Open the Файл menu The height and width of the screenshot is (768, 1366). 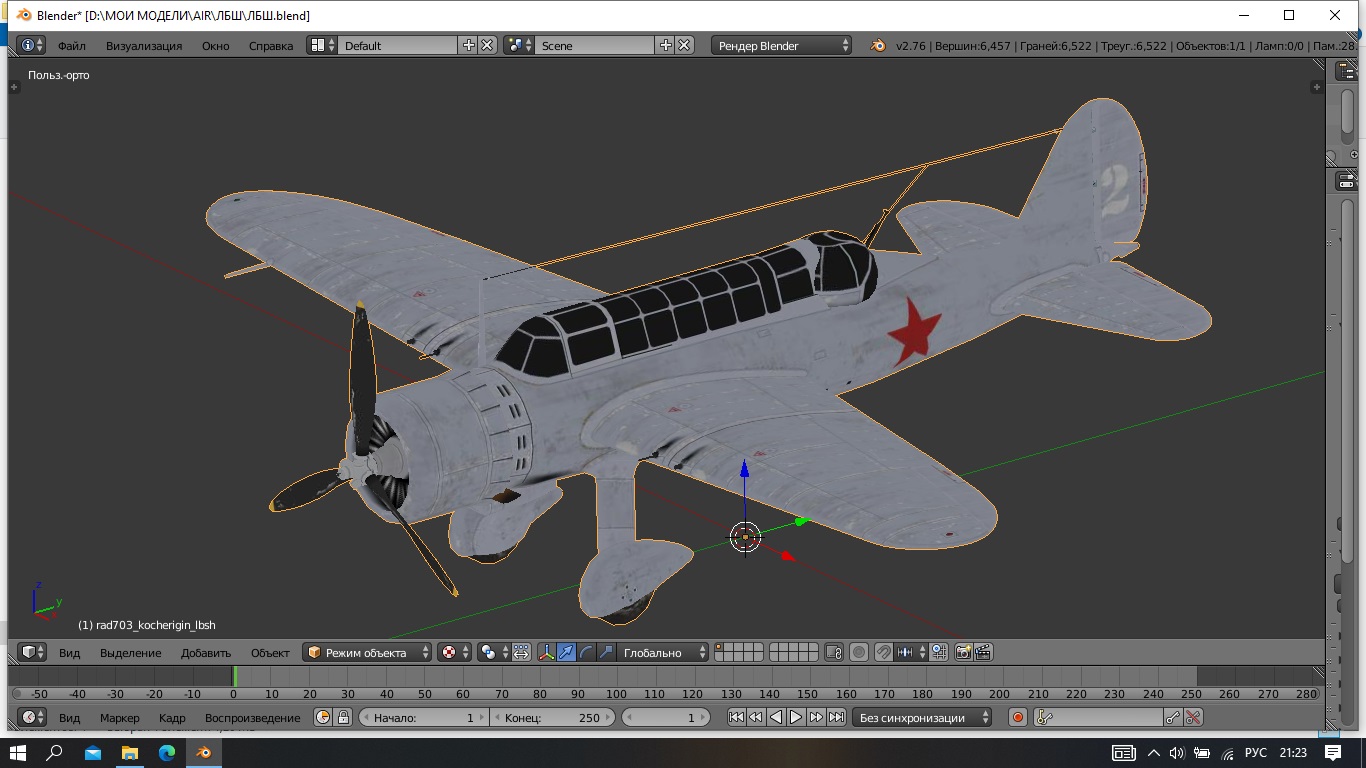71,45
